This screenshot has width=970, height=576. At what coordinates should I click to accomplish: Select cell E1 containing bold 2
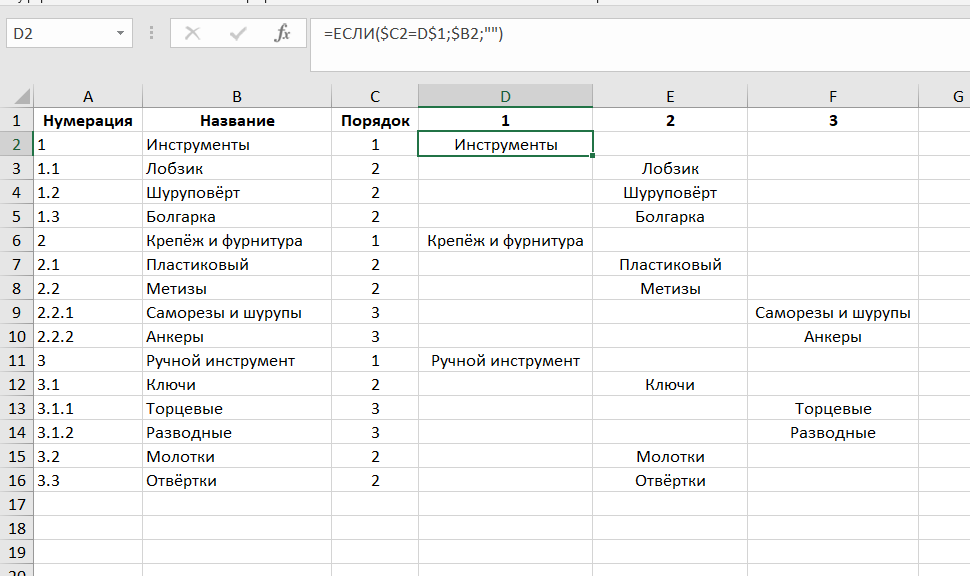click(670, 121)
